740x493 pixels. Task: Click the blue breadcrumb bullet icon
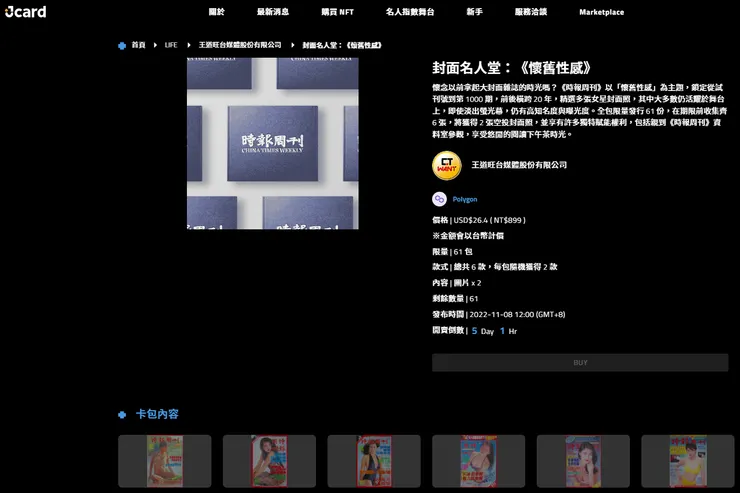122,45
